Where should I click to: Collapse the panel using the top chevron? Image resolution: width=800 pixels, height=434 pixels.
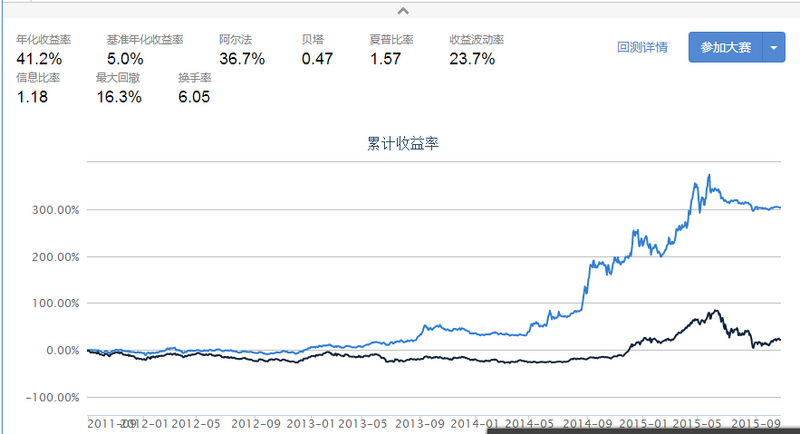click(x=402, y=11)
